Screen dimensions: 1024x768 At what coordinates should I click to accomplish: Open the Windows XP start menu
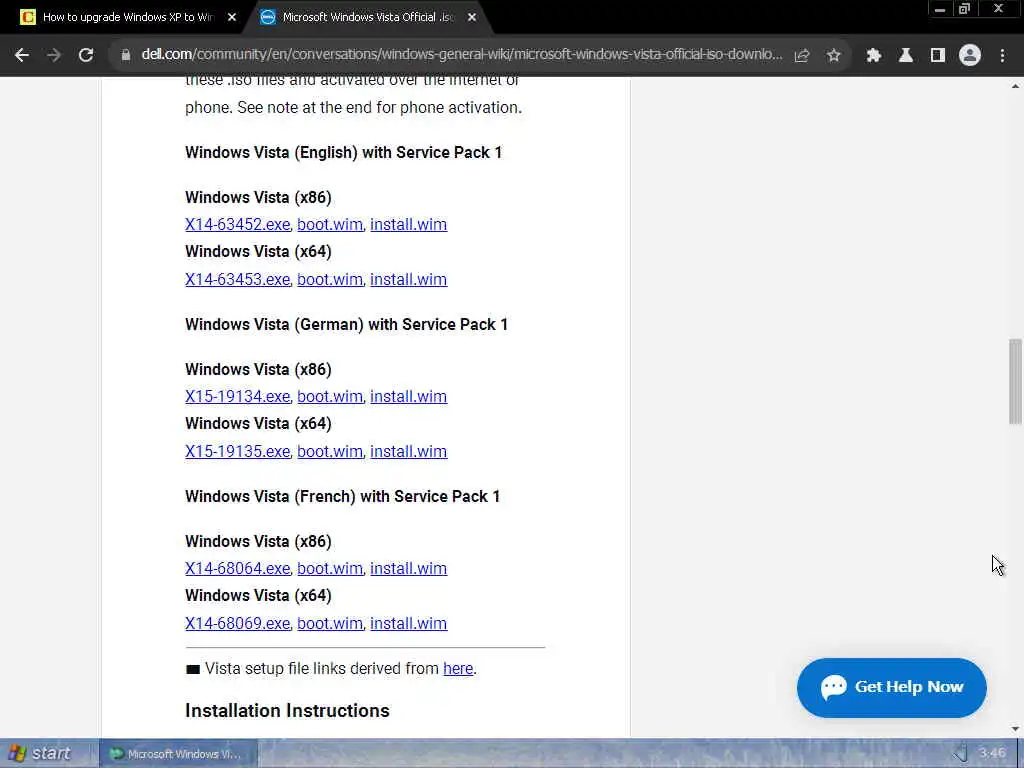[40, 754]
